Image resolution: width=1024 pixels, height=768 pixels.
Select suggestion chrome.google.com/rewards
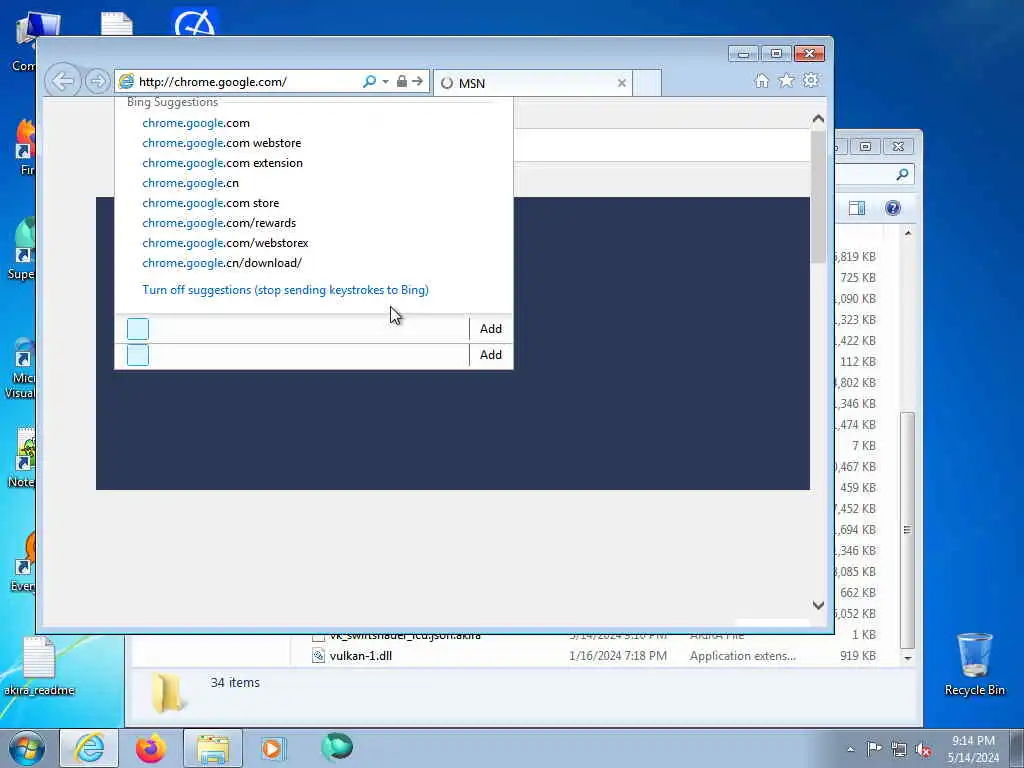(x=219, y=223)
